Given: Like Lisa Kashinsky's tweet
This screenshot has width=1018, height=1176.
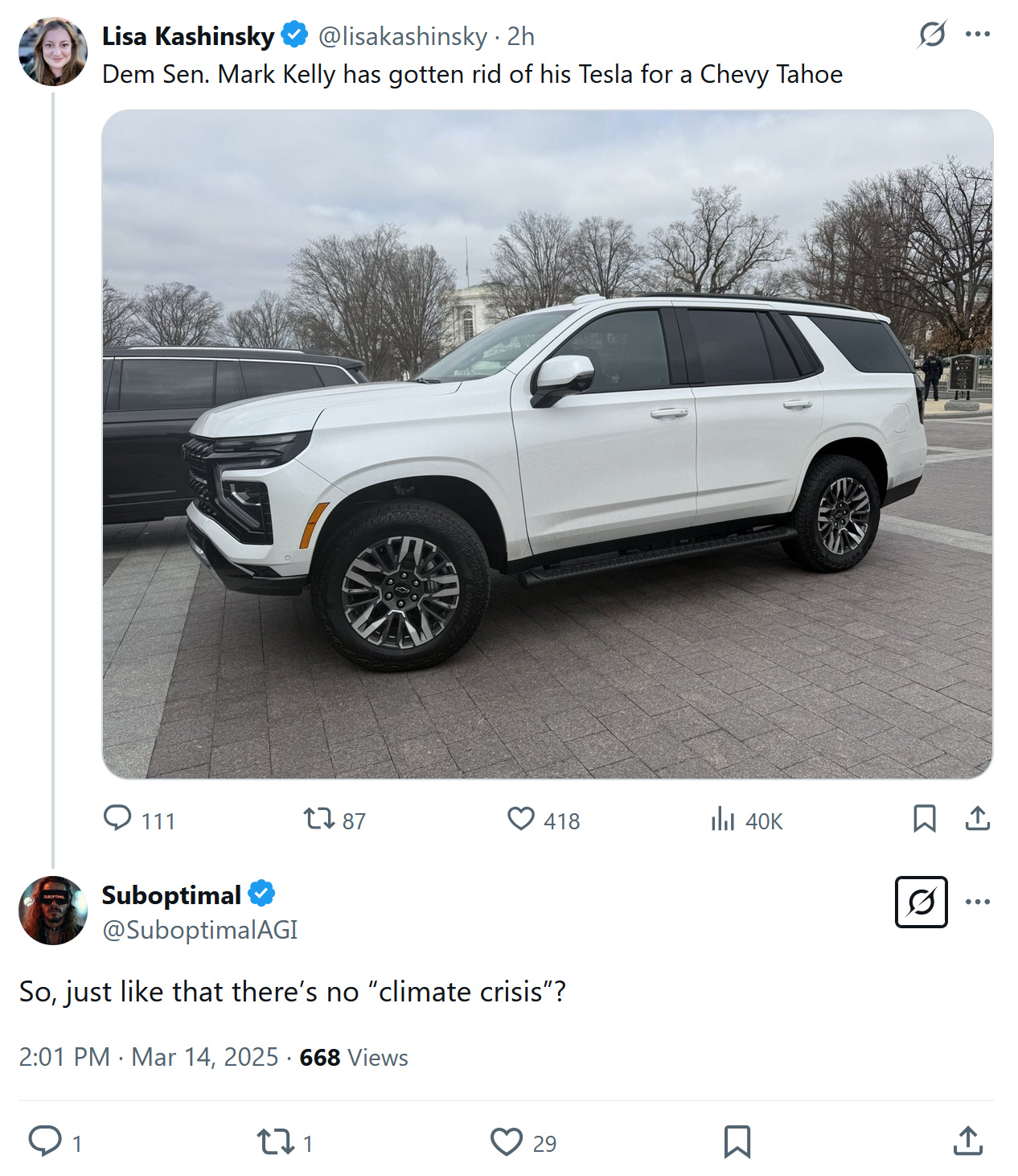Looking at the screenshot, I should [521, 819].
